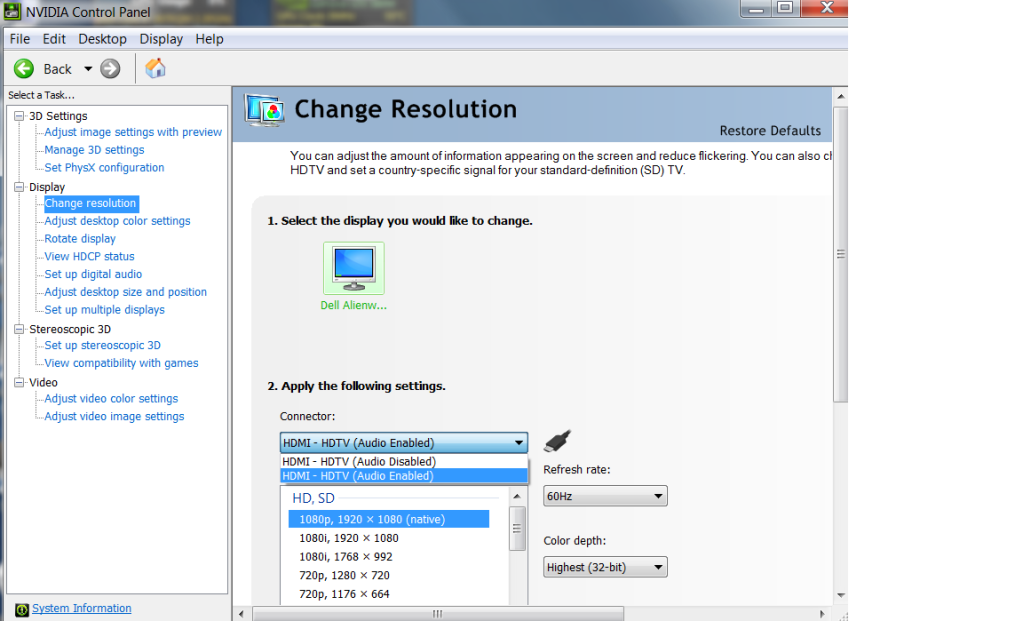1023x621 pixels.
Task: Select Change resolution in the task tree
Action: 91,203
